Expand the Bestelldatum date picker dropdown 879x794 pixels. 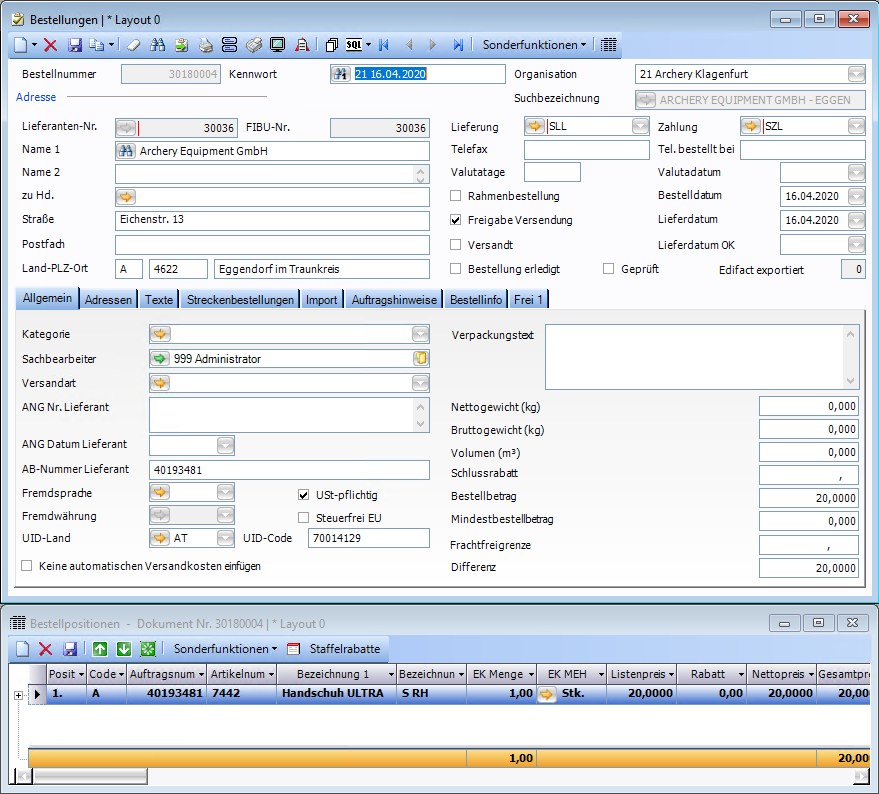click(856, 196)
